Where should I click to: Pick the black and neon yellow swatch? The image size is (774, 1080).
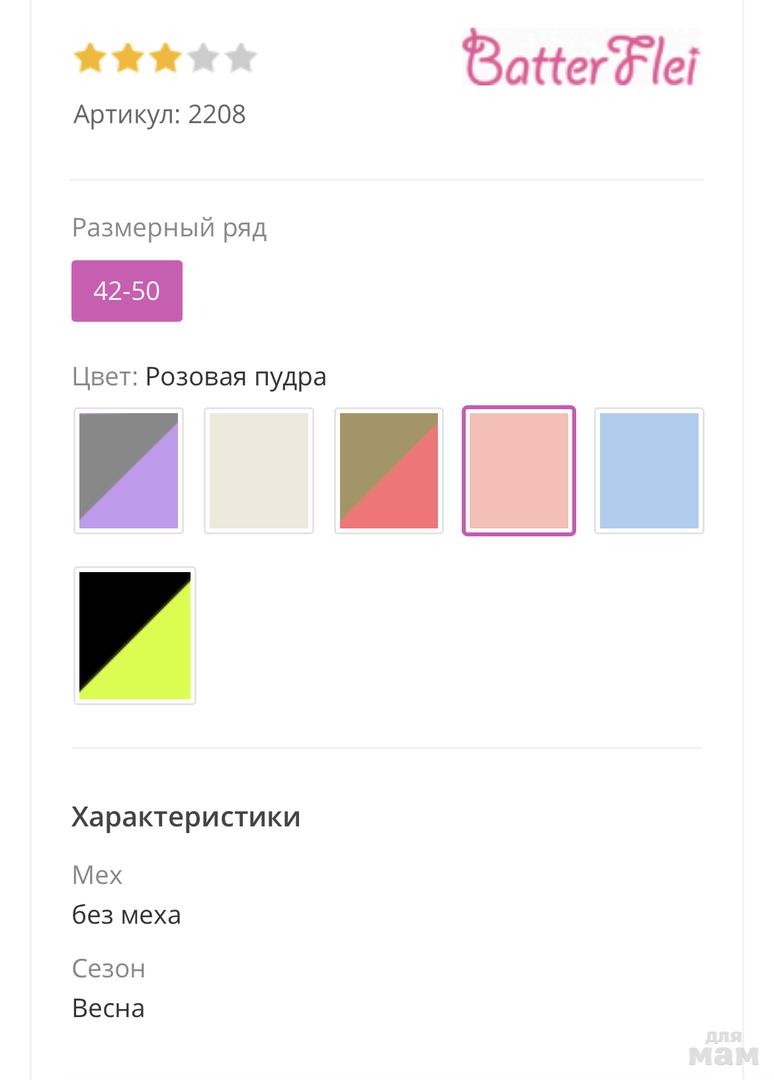[x=135, y=635]
